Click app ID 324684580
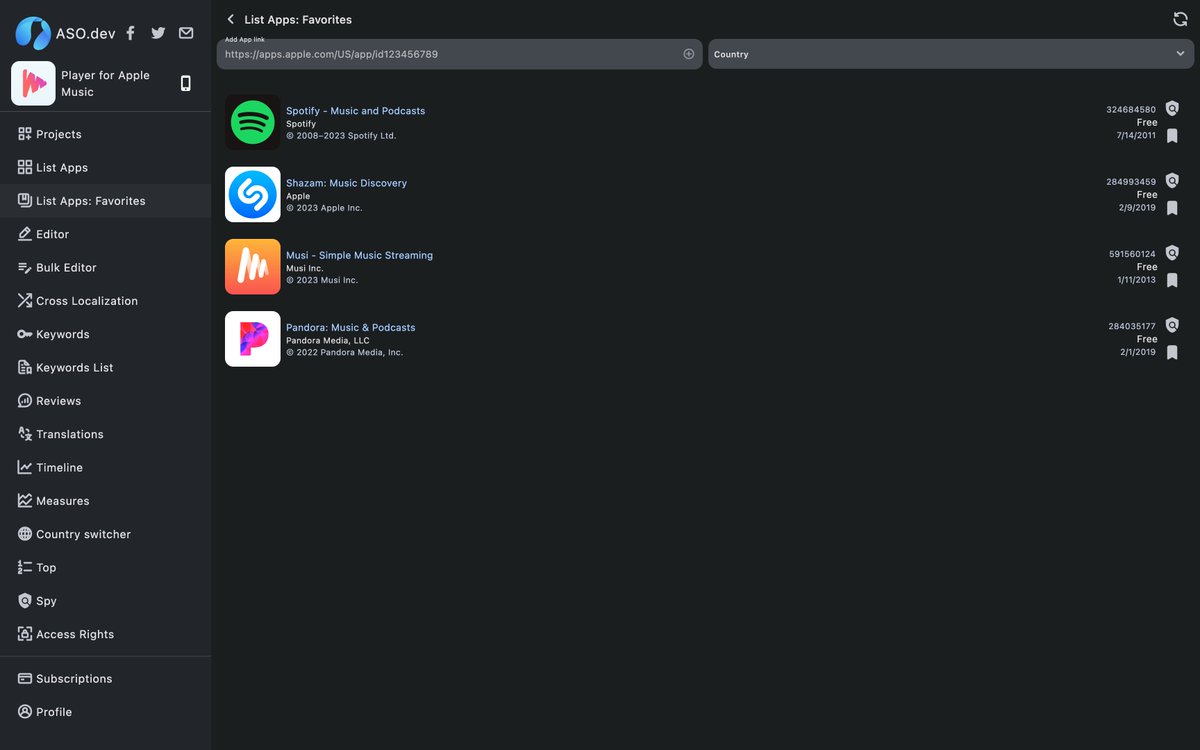The image size is (1200, 750). click(x=1131, y=110)
